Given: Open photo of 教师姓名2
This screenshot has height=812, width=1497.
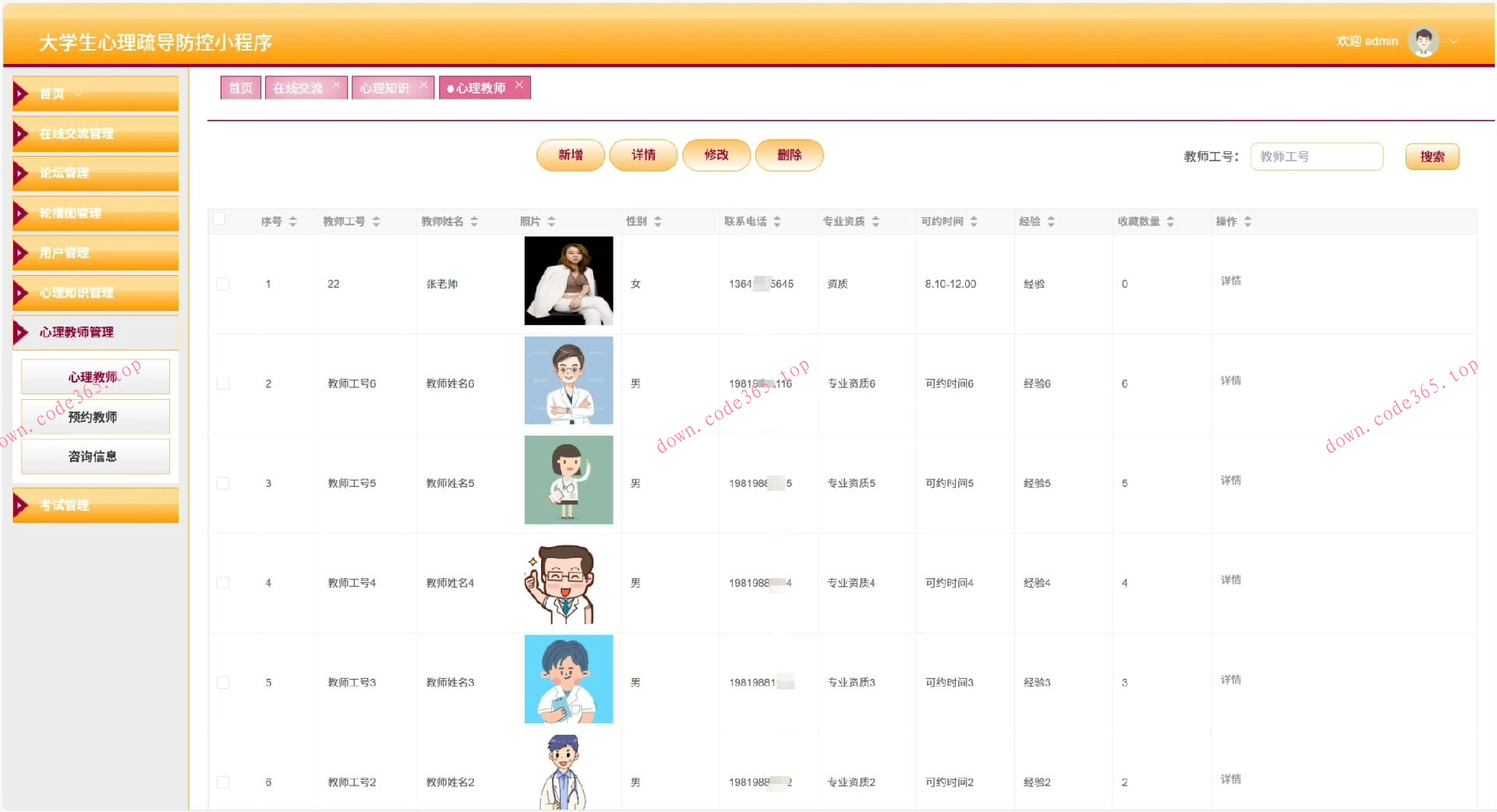Looking at the screenshot, I should click(x=568, y=773).
